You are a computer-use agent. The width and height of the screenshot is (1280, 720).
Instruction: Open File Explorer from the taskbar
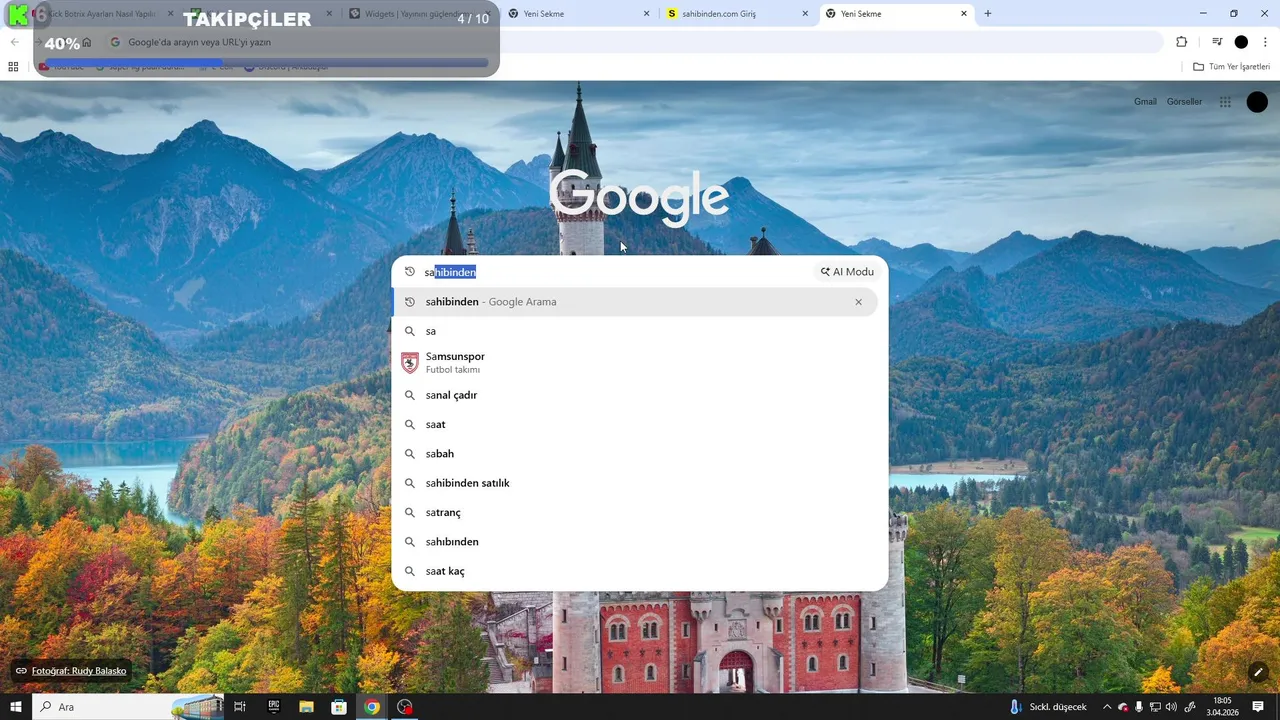point(306,707)
